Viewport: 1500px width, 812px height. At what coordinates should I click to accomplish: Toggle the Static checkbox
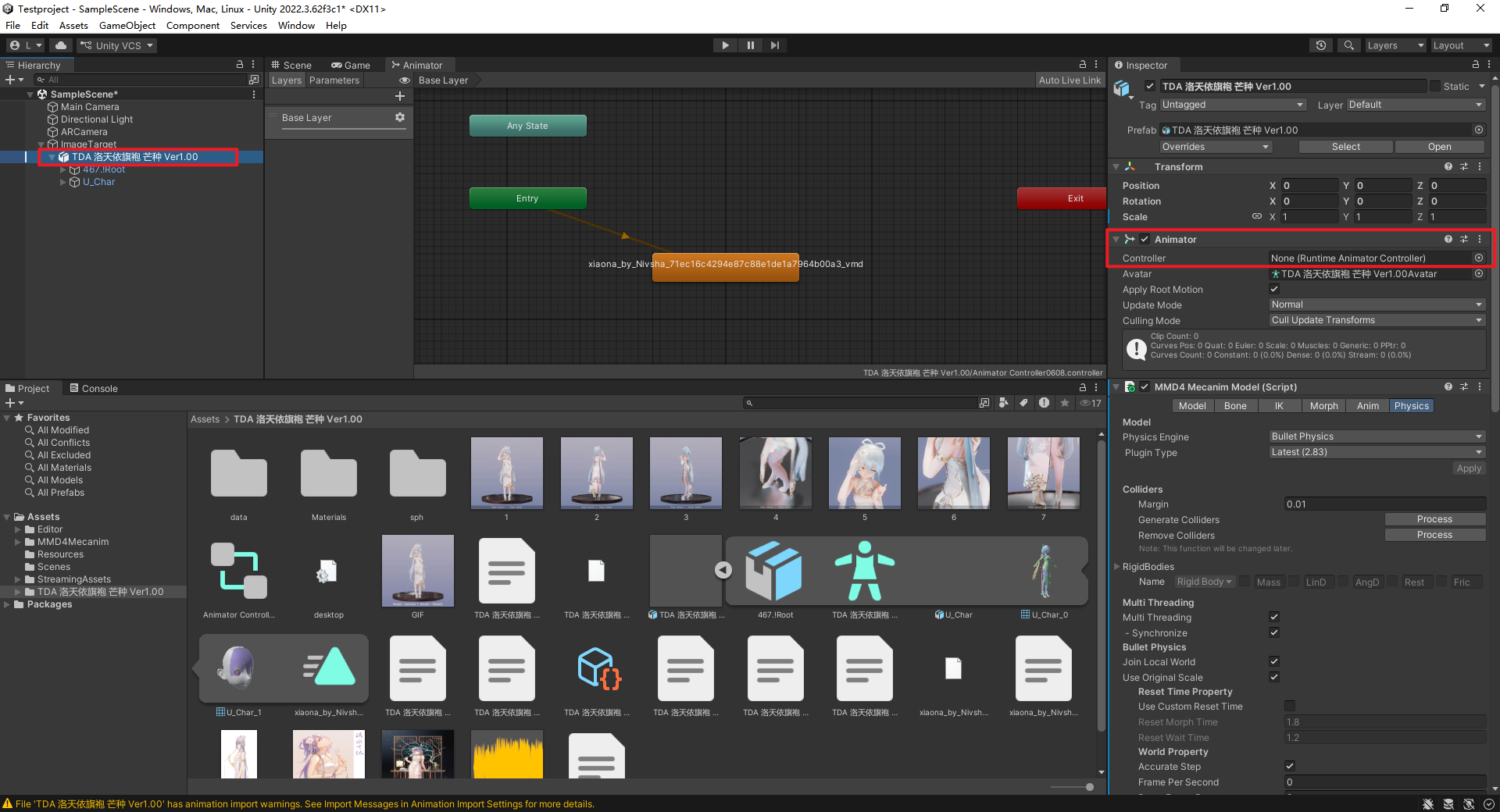pos(1435,86)
